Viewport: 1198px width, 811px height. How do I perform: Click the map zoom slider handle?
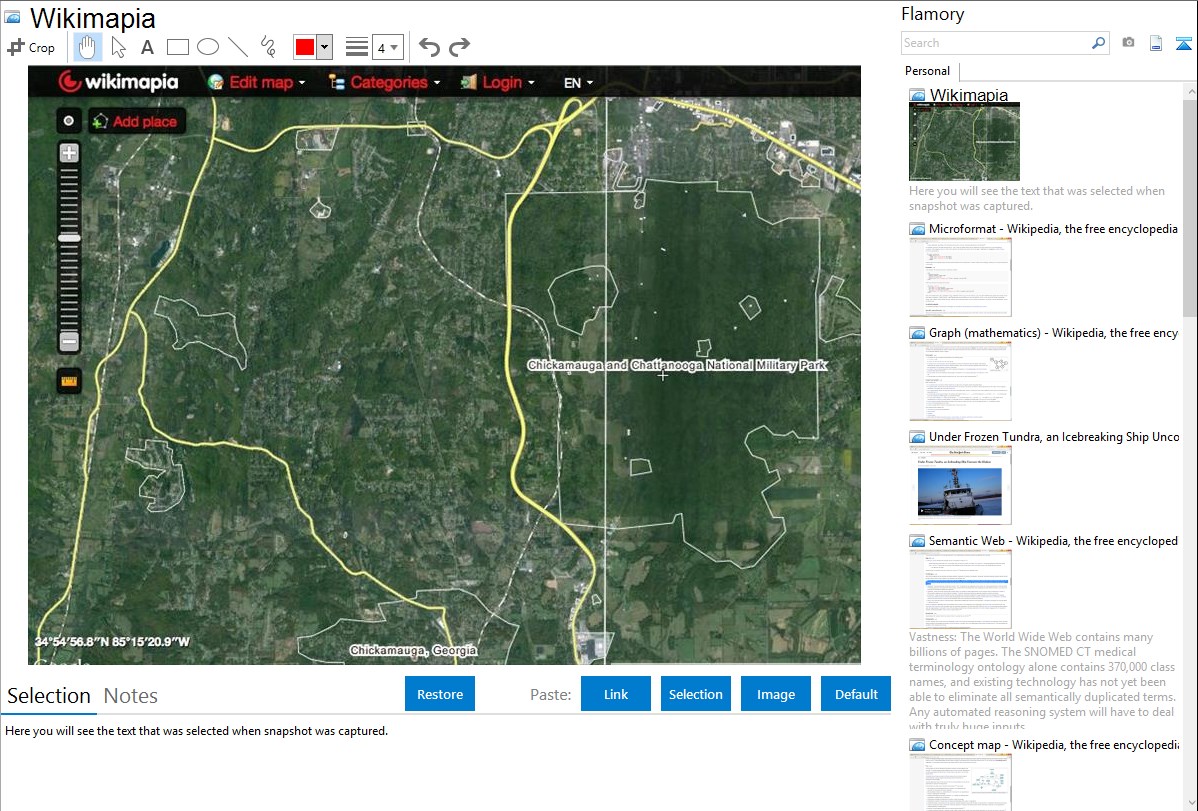pyautogui.click(x=69, y=238)
